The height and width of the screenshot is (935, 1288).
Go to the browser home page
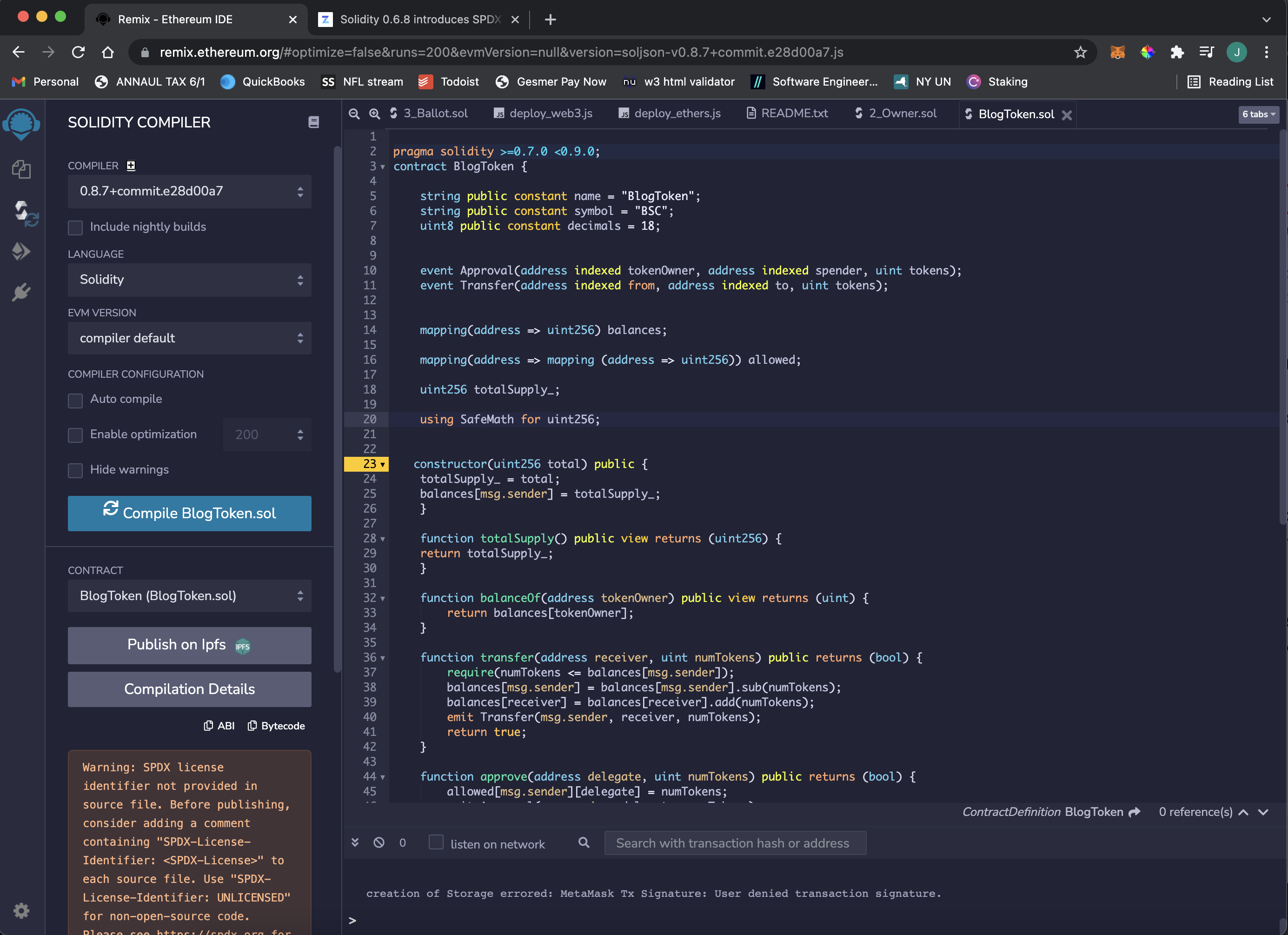click(x=108, y=52)
